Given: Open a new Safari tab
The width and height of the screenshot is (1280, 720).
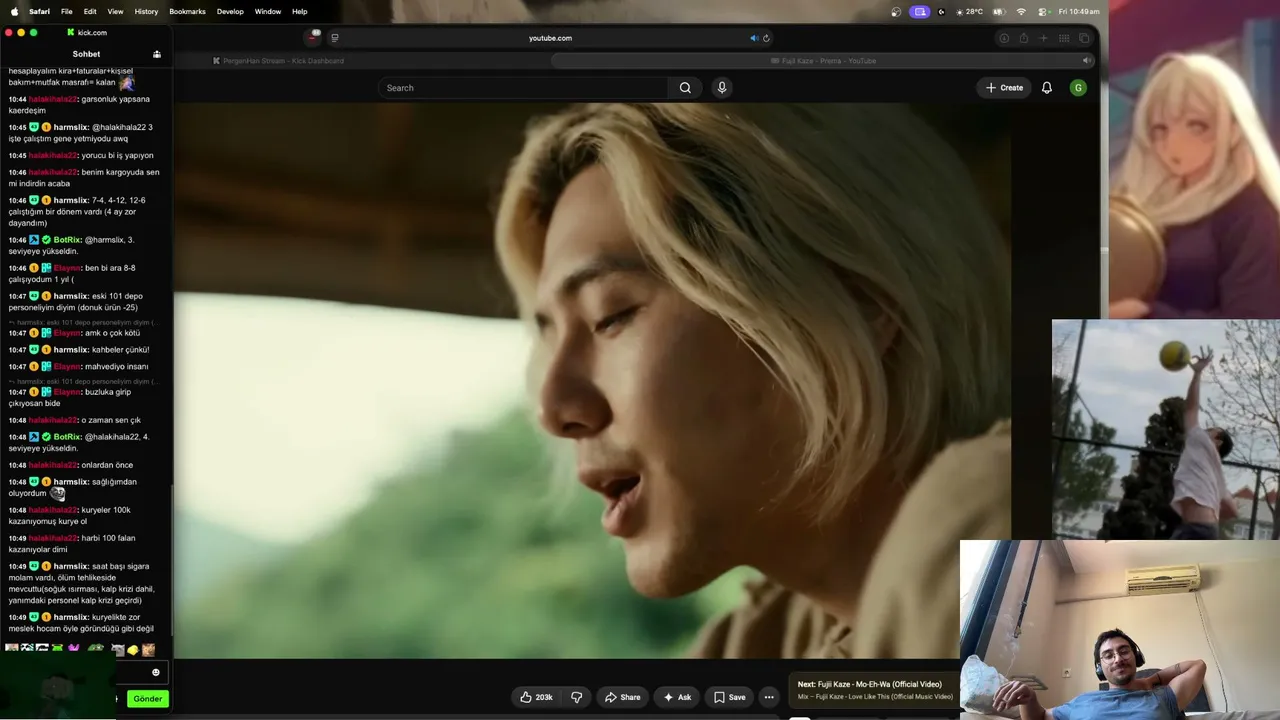Looking at the screenshot, I should coord(1043,38).
